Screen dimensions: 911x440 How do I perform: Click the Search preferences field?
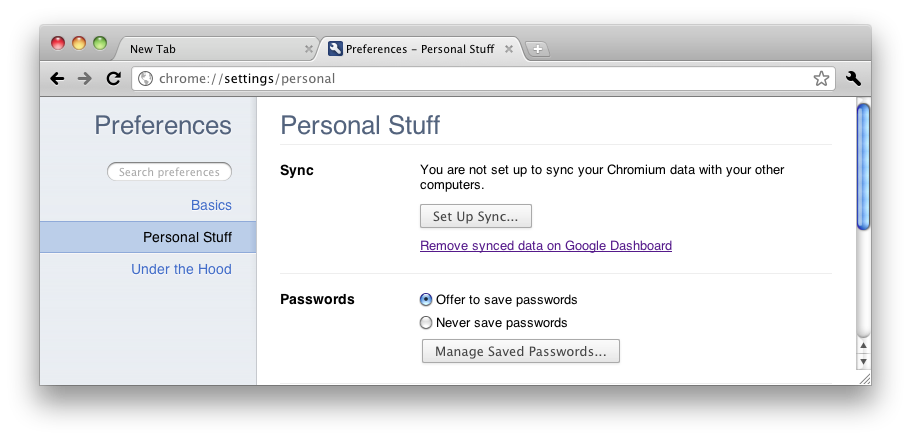pos(169,172)
